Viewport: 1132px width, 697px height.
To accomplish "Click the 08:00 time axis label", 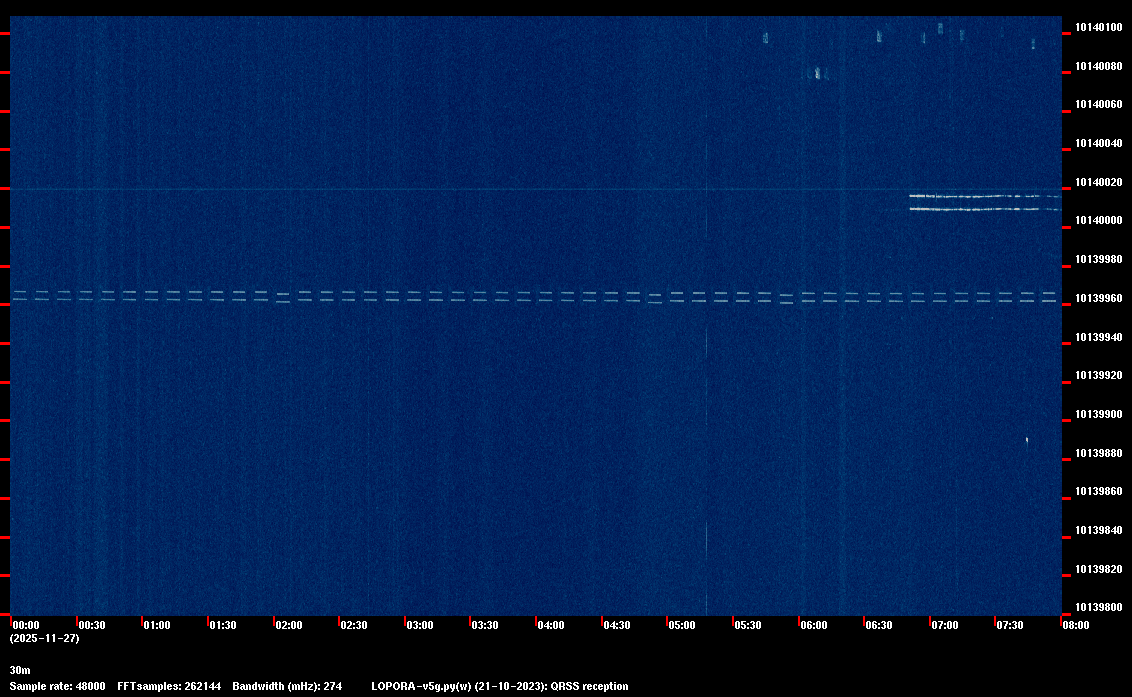I will [x=1075, y=625].
